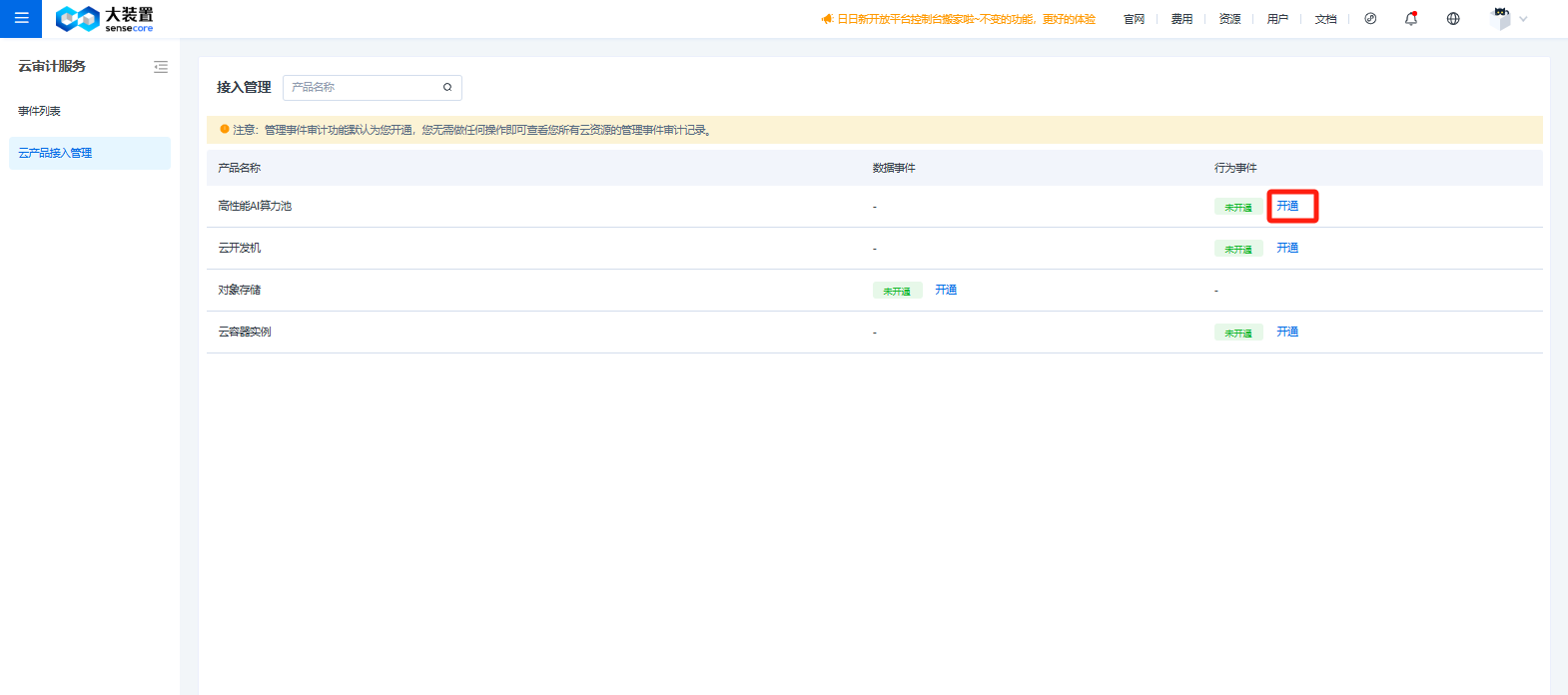The image size is (1568, 695).
Task: Click the user avatar icon
Action: tap(1500, 19)
